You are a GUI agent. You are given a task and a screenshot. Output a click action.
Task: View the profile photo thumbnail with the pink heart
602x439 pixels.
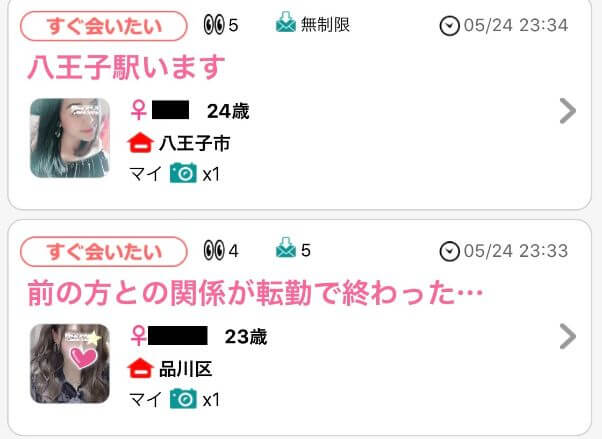pos(70,363)
